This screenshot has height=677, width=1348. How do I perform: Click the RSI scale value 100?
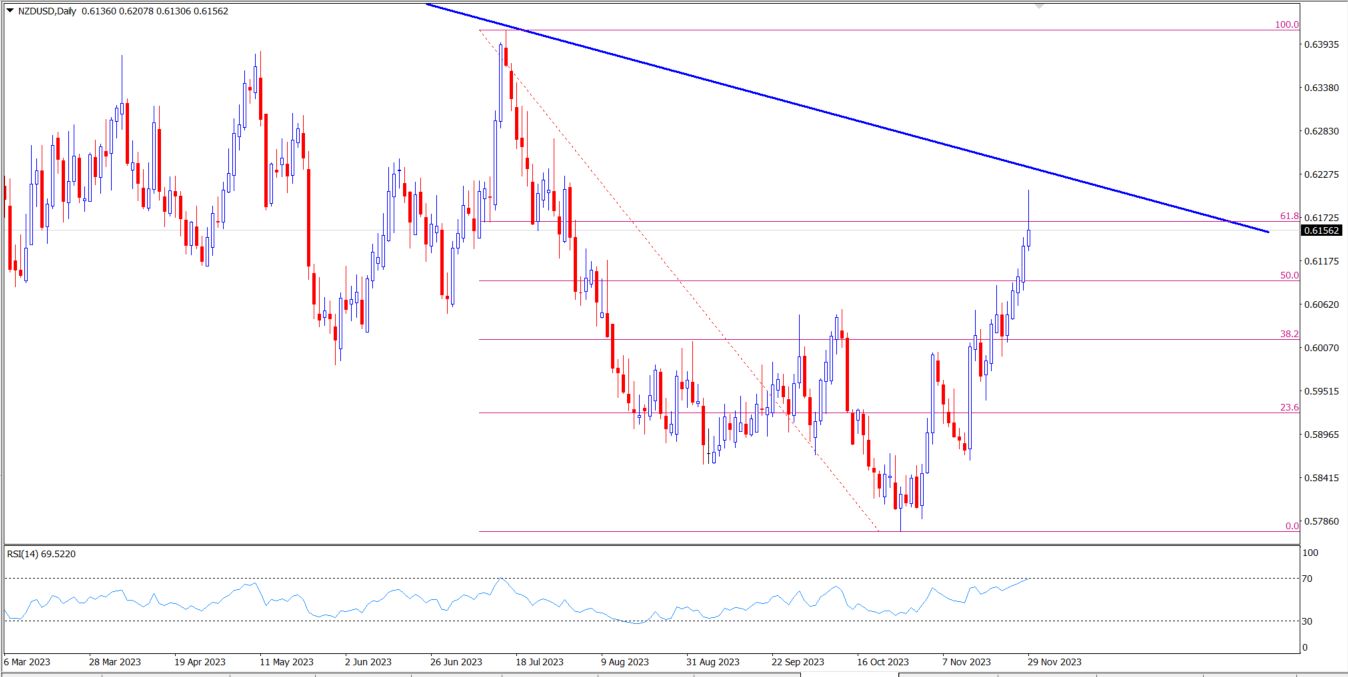click(x=1310, y=553)
